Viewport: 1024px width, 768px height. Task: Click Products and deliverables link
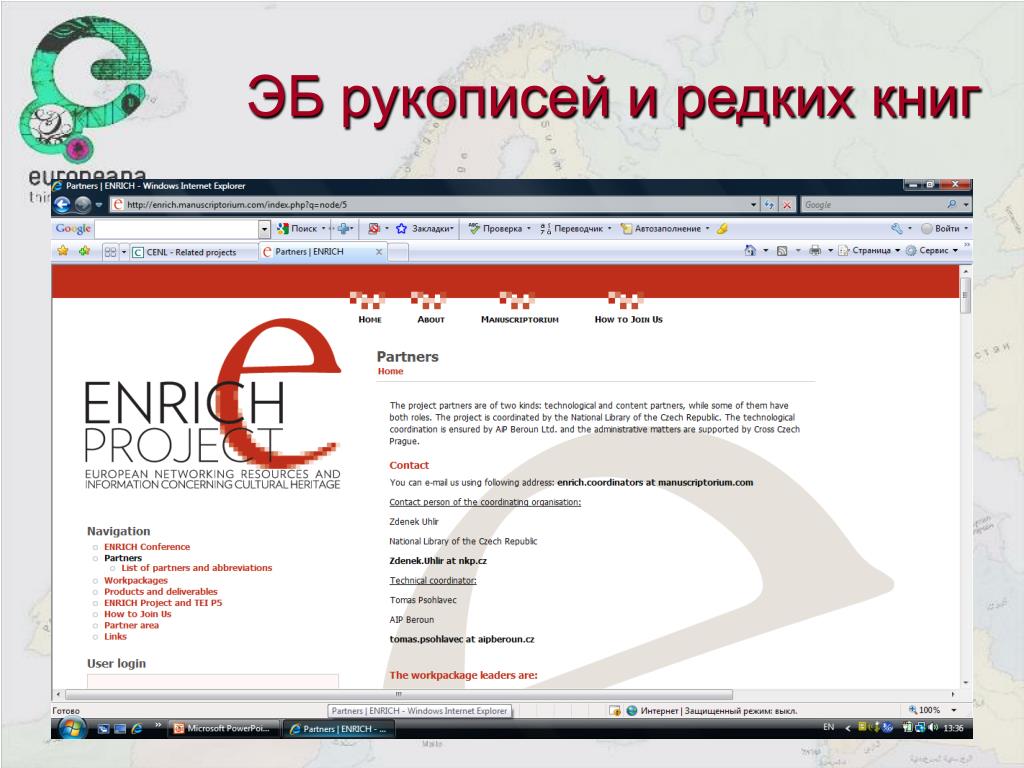tap(161, 591)
